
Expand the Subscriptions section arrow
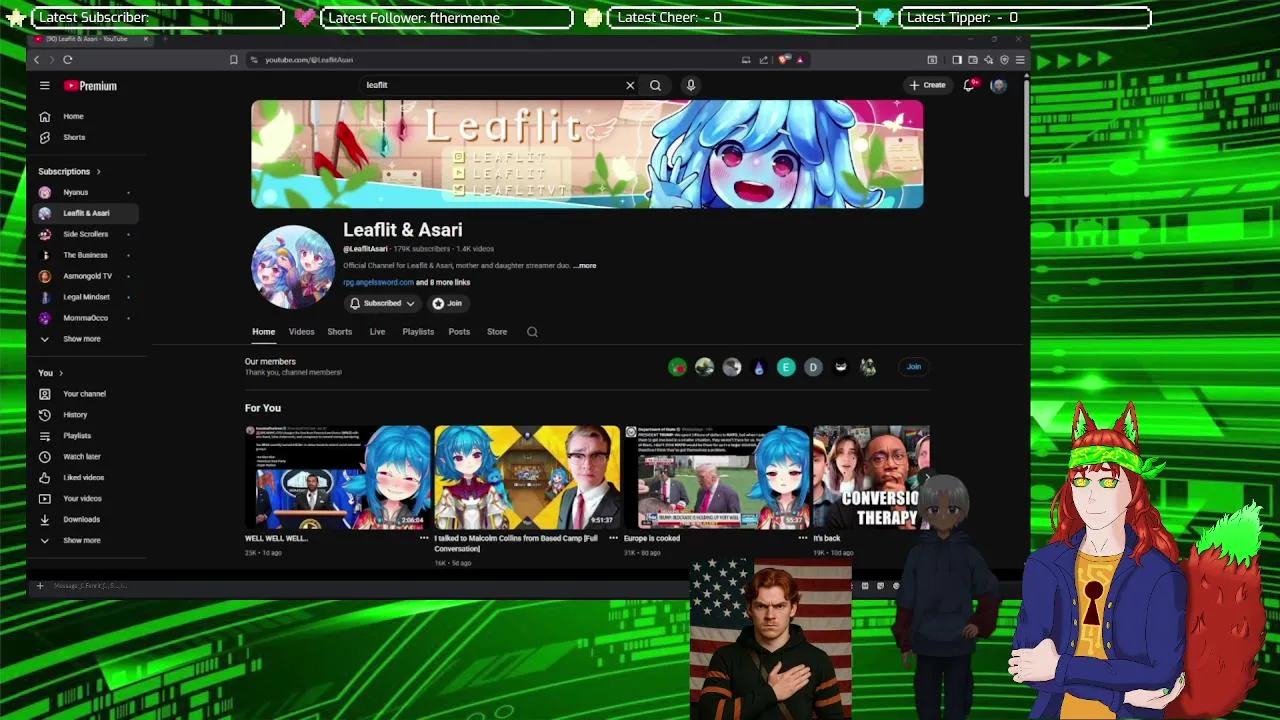pyautogui.click(x=98, y=172)
